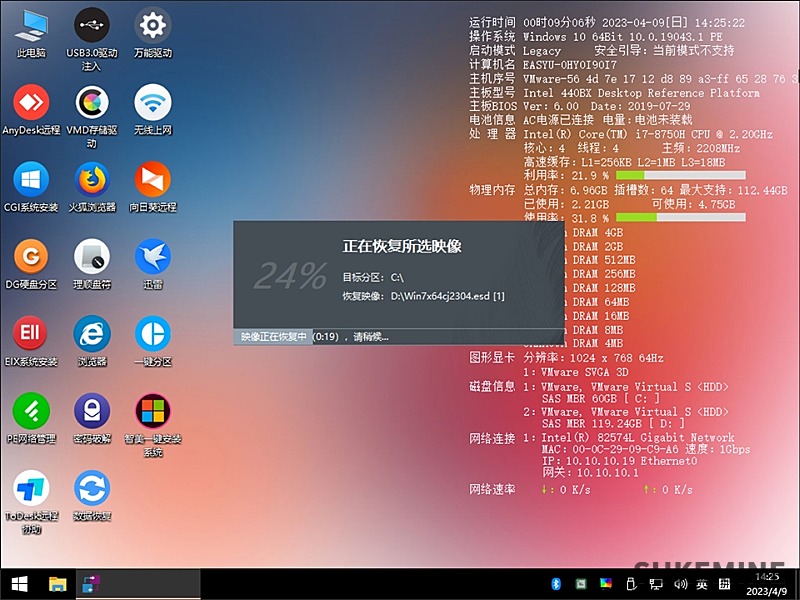Open 智美一键安装系统 installer icon

[x=153, y=410]
